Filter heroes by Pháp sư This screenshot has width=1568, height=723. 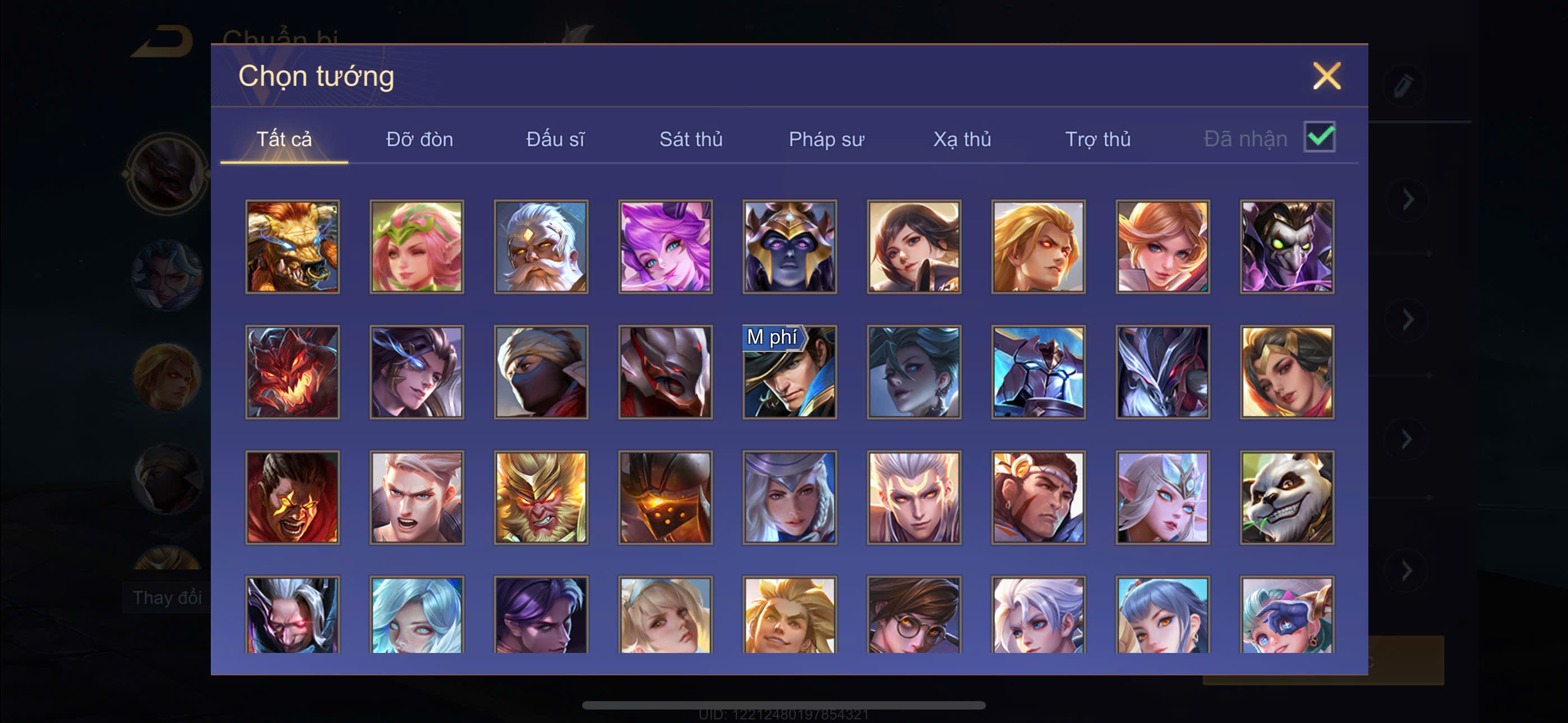click(826, 140)
